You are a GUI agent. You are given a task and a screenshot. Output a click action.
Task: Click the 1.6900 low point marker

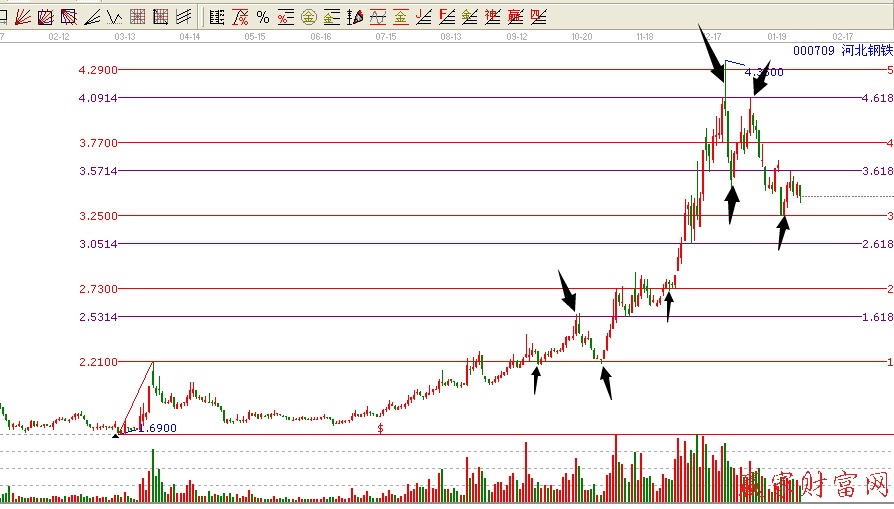[156, 428]
